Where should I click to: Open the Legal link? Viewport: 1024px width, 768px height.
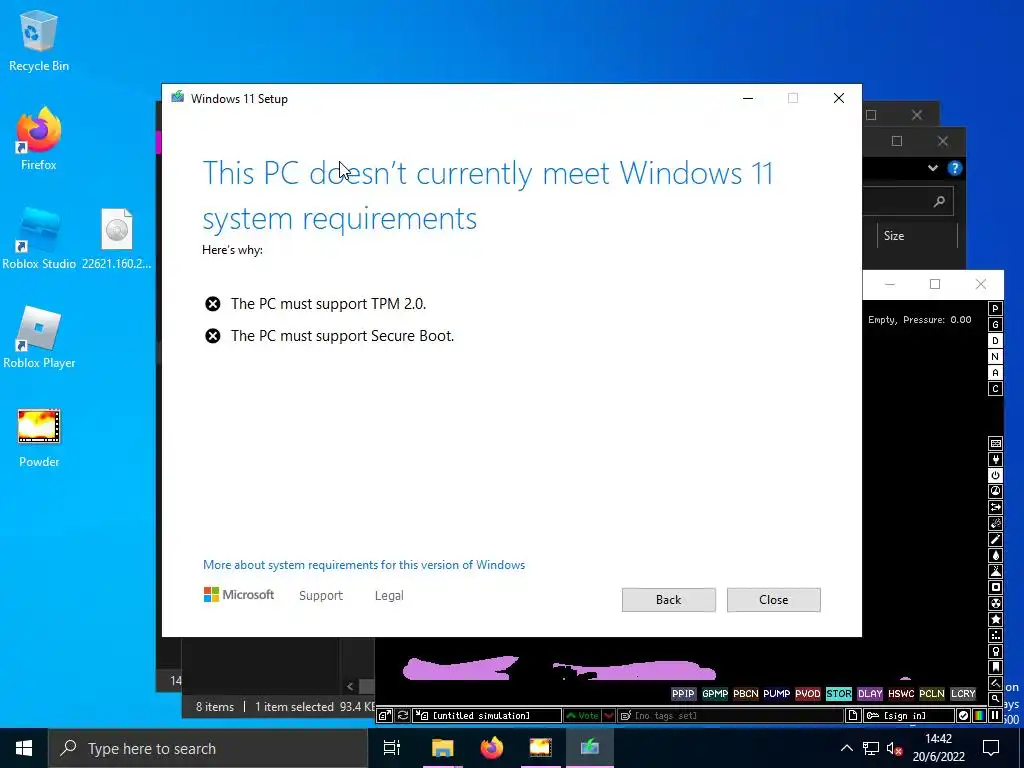389,596
